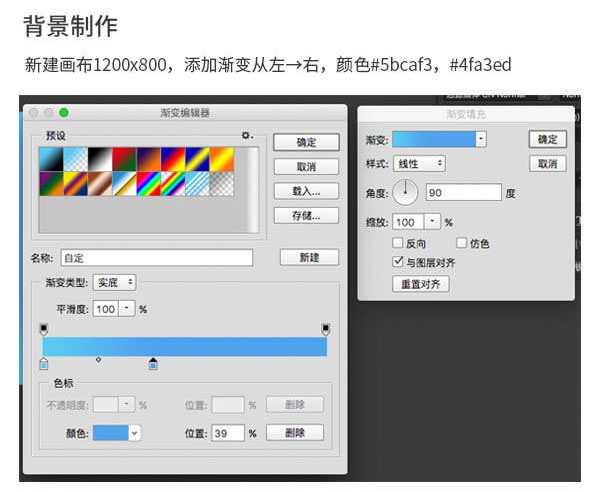Open the 缩放 scale dropdown arrow
This screenshot has width=600, height=492.
[x=433, y=222]
